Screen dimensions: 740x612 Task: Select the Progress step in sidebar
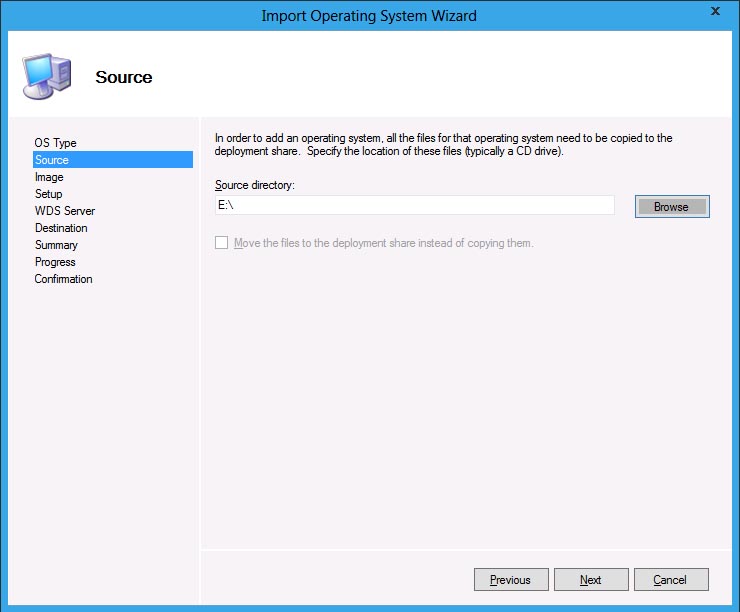point(55,262)
